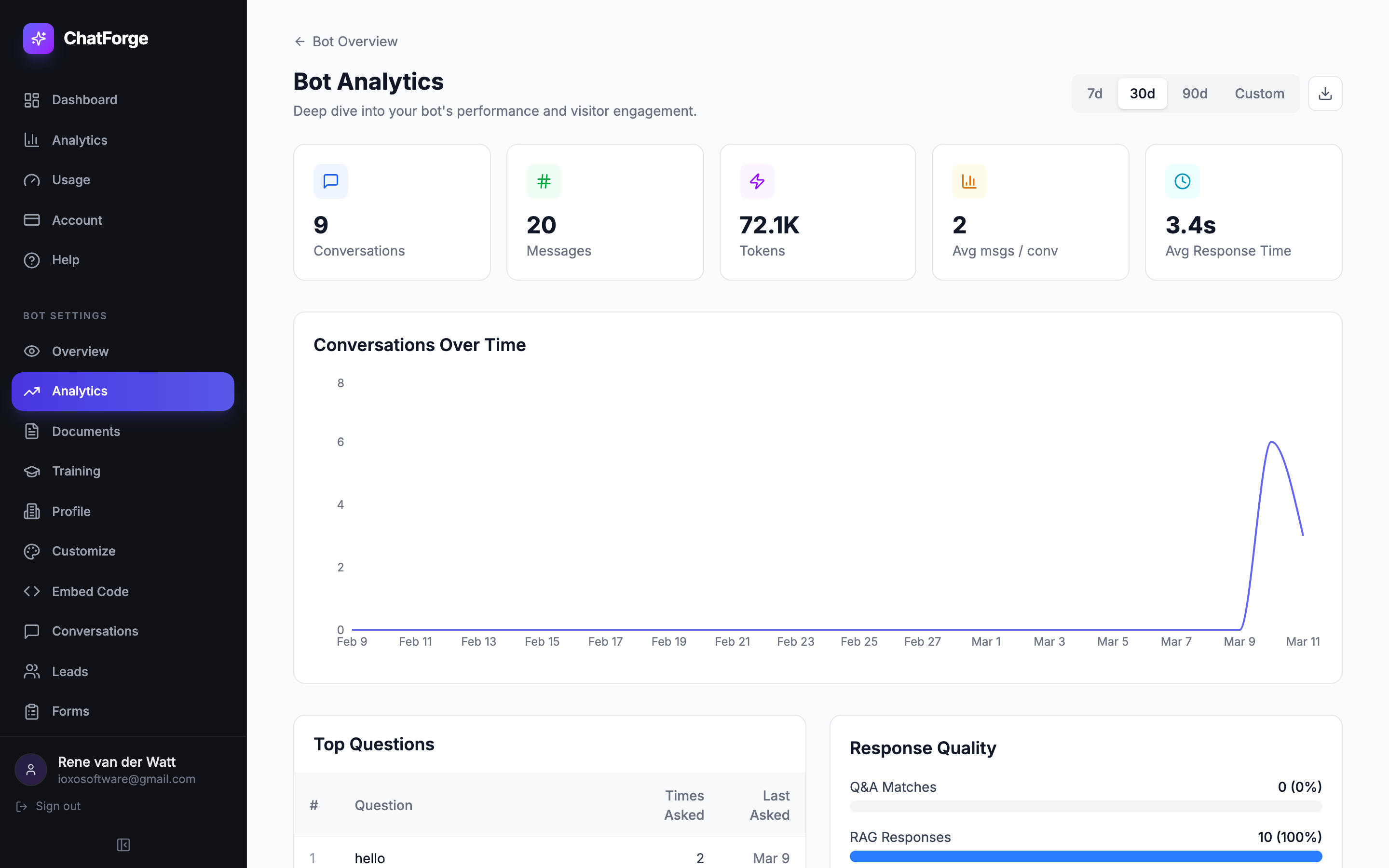
Task: Open the ChatForge sparkle logo icon
Action: tap(38, 39)
